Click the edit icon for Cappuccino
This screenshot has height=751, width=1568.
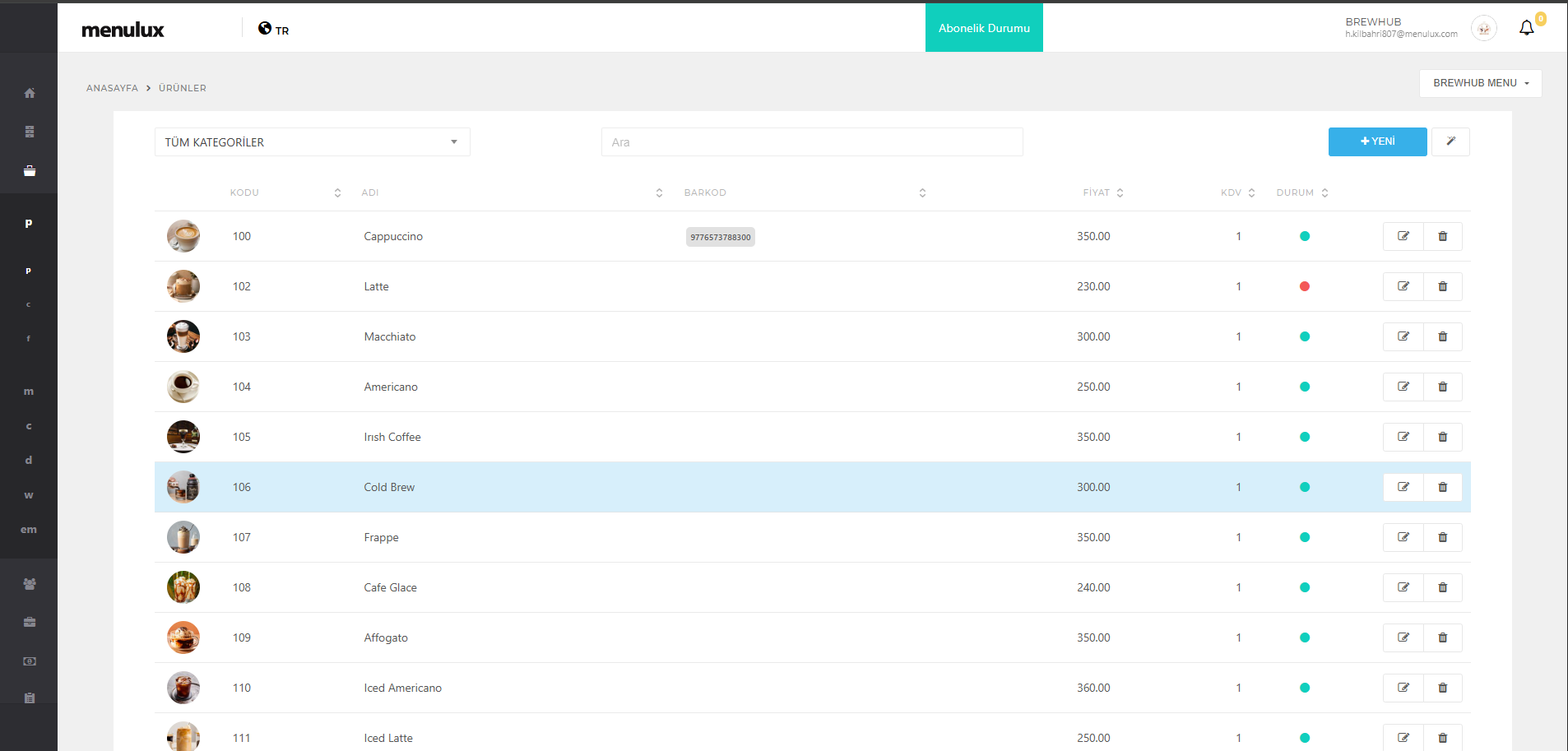click(1403, 236)
